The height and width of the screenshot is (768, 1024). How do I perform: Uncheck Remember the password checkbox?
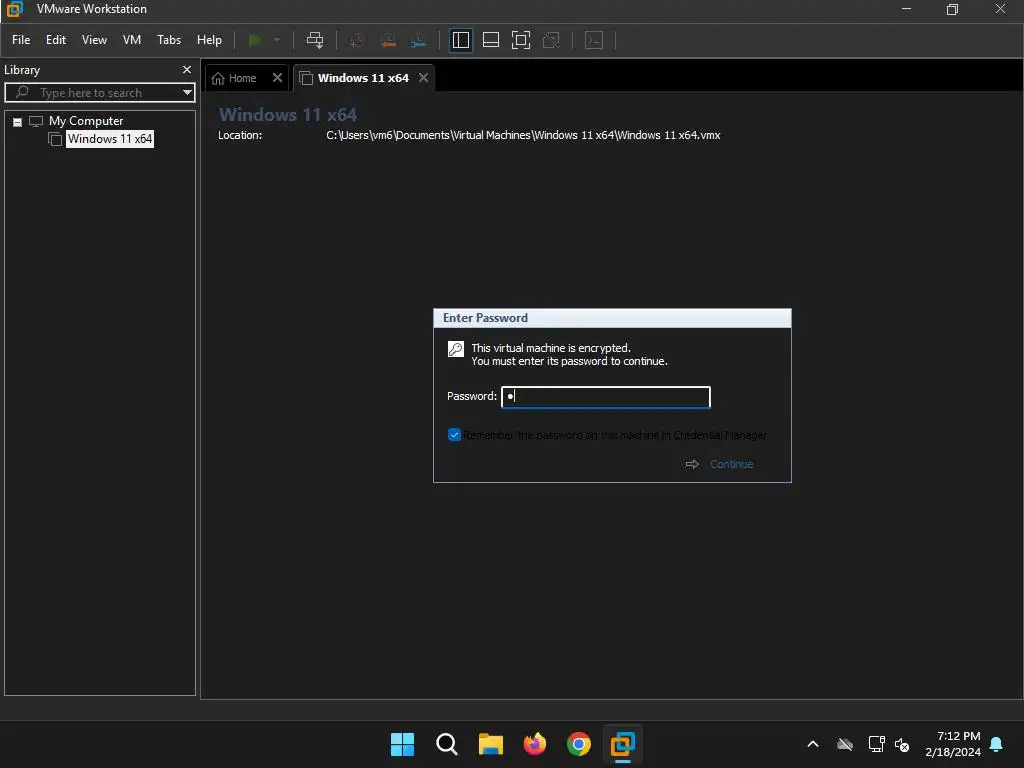[455, 435]
